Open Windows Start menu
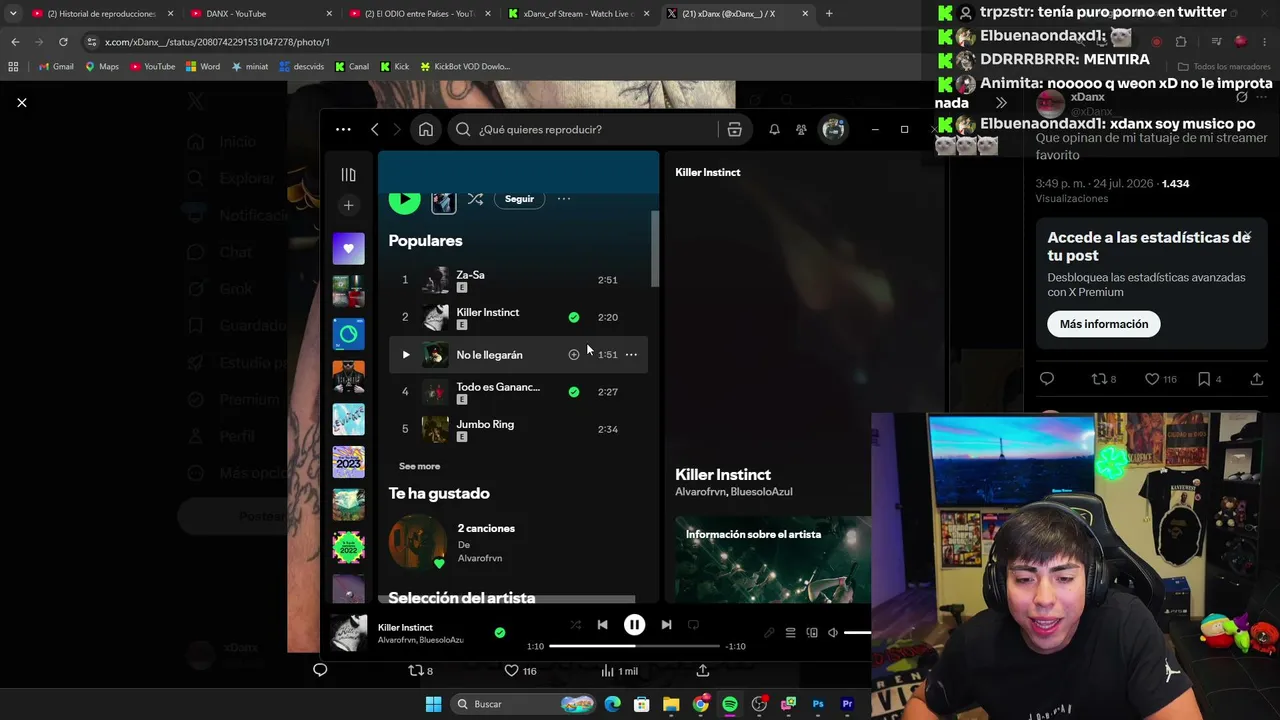Screen dimensions: 1280x720 click(433, 704)
